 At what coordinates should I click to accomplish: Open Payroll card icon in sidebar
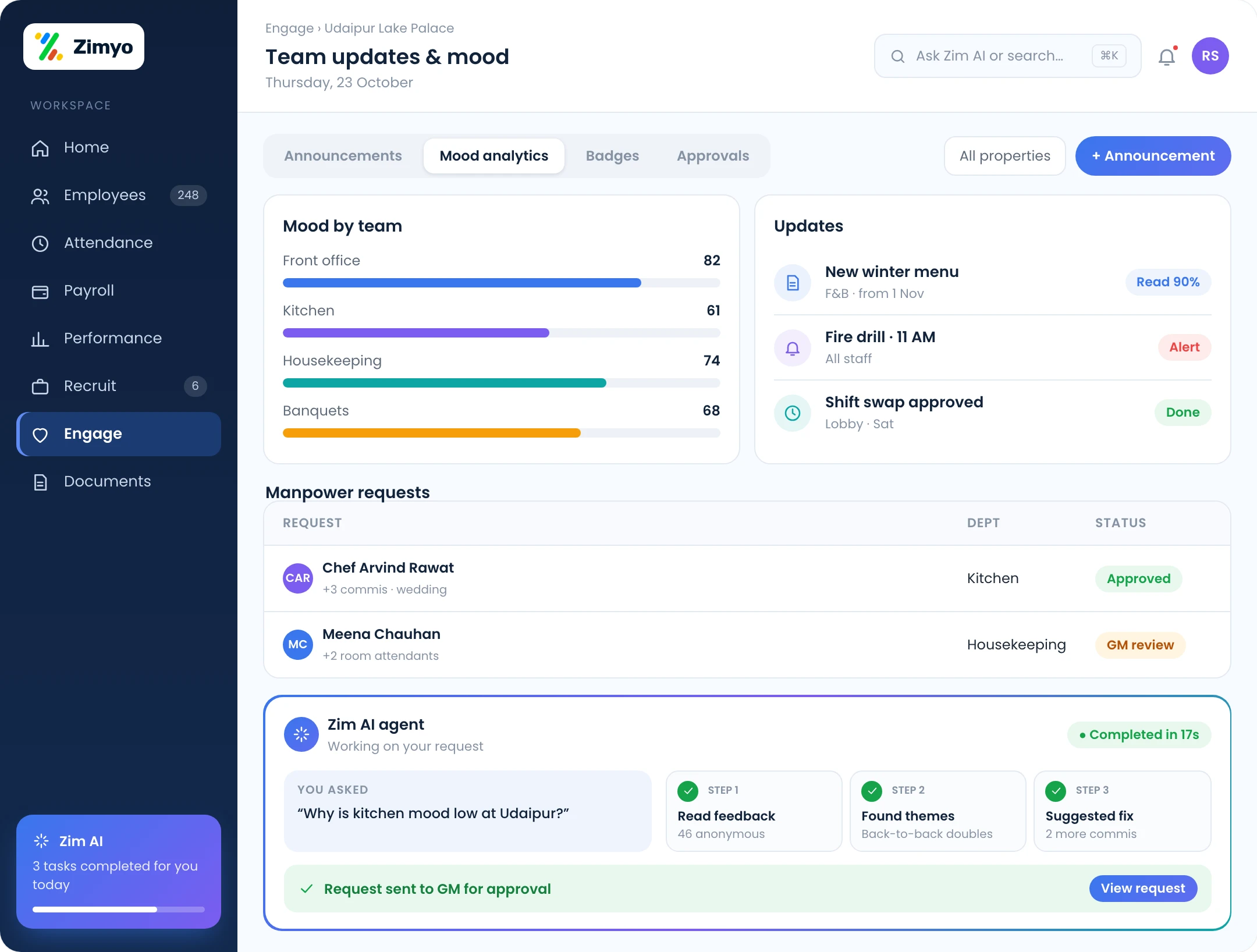(40, 291)
